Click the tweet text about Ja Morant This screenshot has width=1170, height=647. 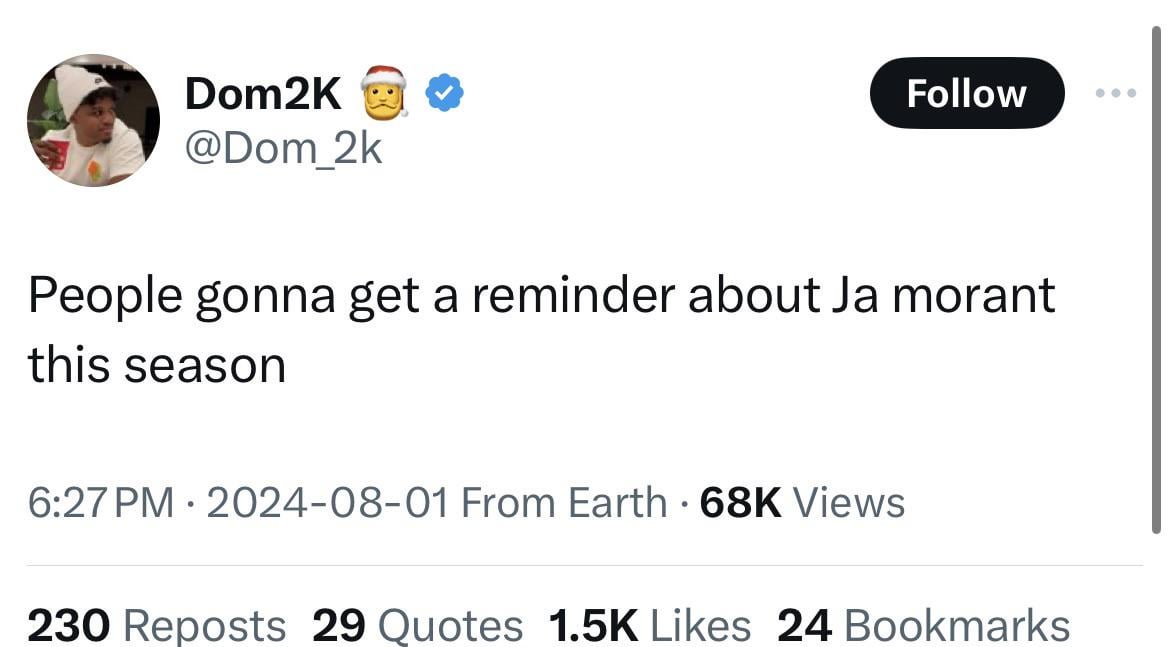(x=540, y=294)
